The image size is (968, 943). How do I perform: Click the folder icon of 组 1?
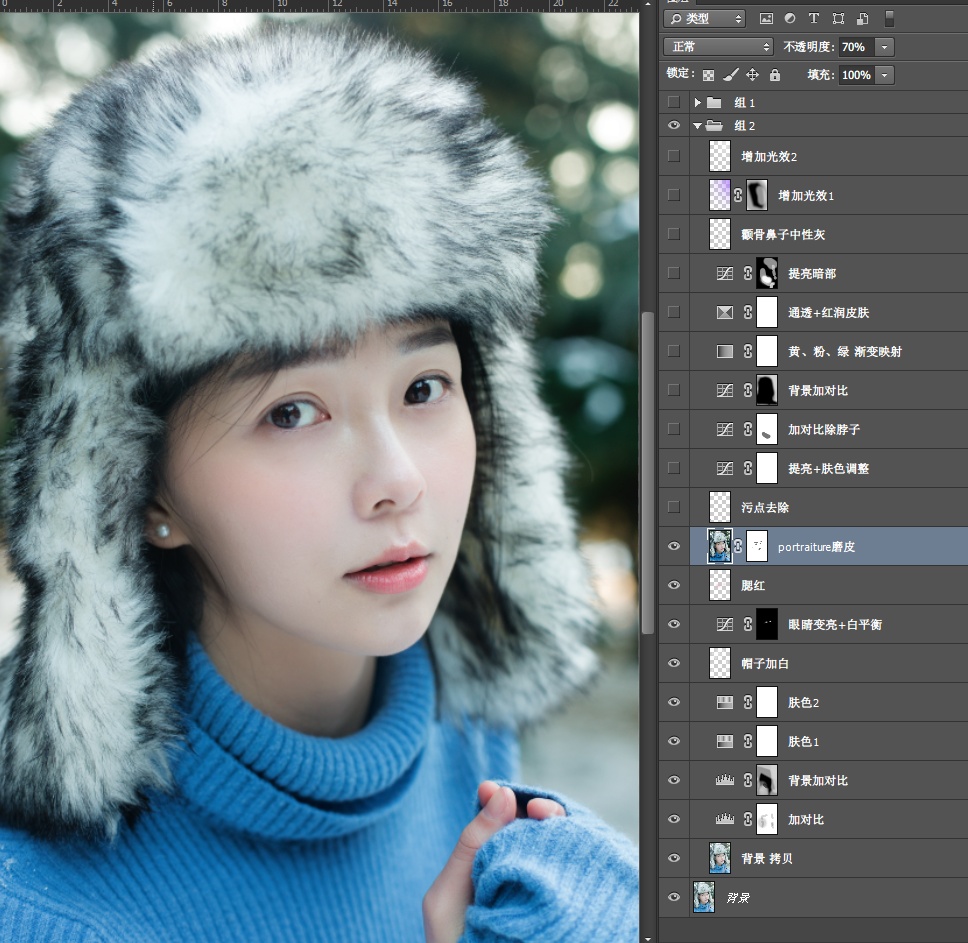click(x=714, y=102)
